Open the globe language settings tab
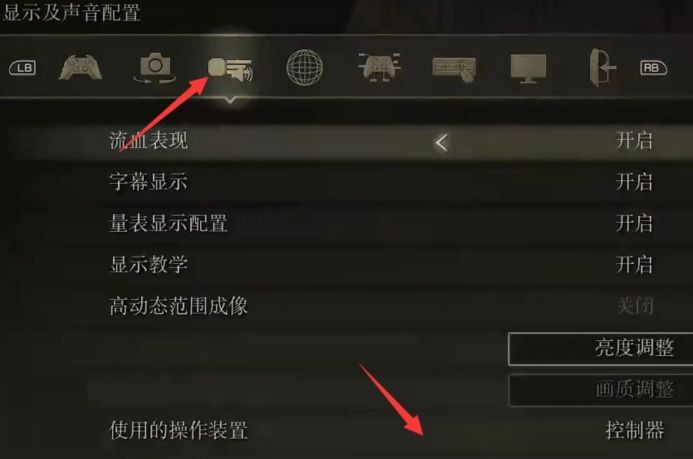This screenshot has height=459, width=693. pos(305,68)
